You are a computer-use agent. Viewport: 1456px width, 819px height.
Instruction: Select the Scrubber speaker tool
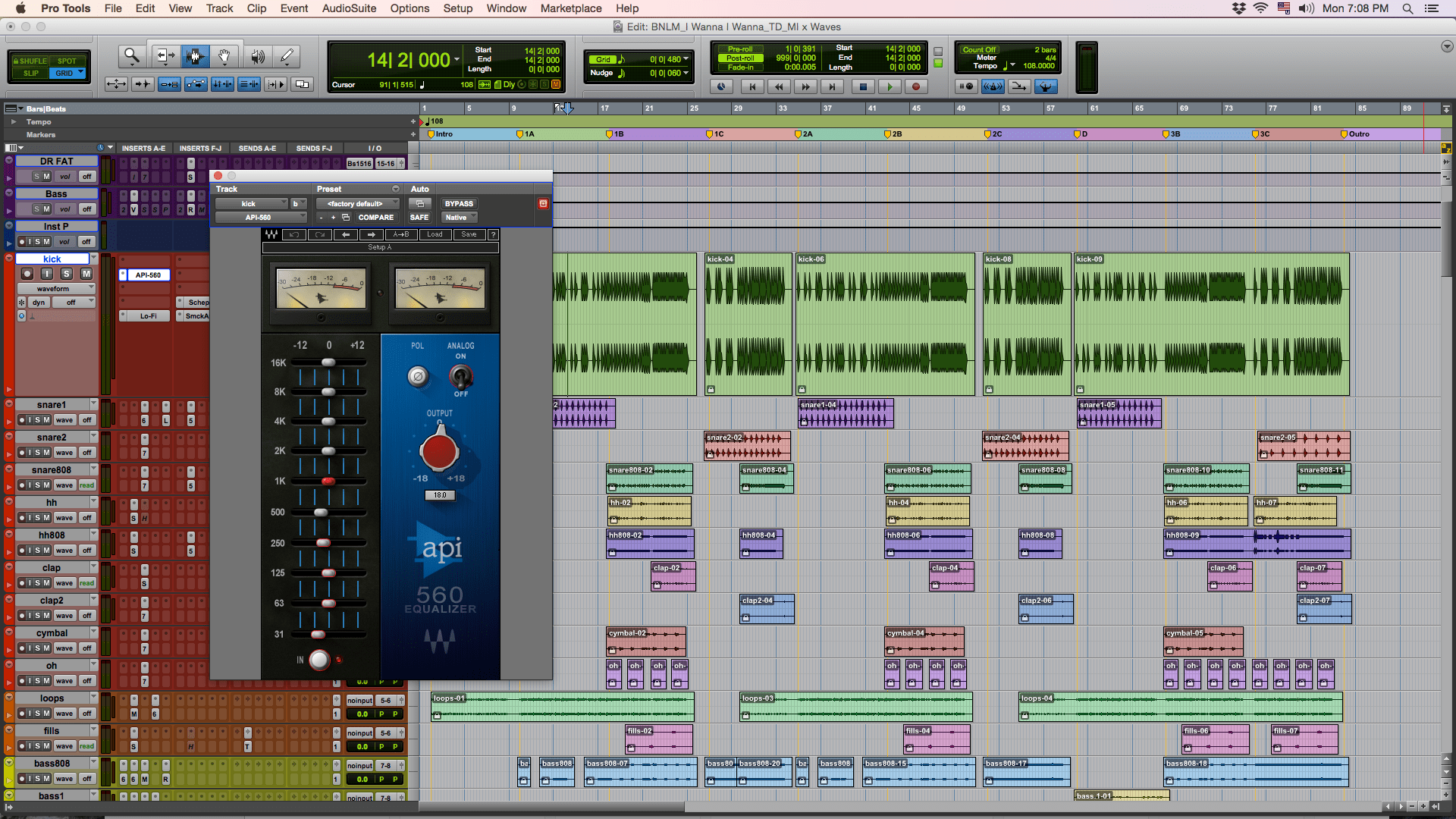point(258,56)
